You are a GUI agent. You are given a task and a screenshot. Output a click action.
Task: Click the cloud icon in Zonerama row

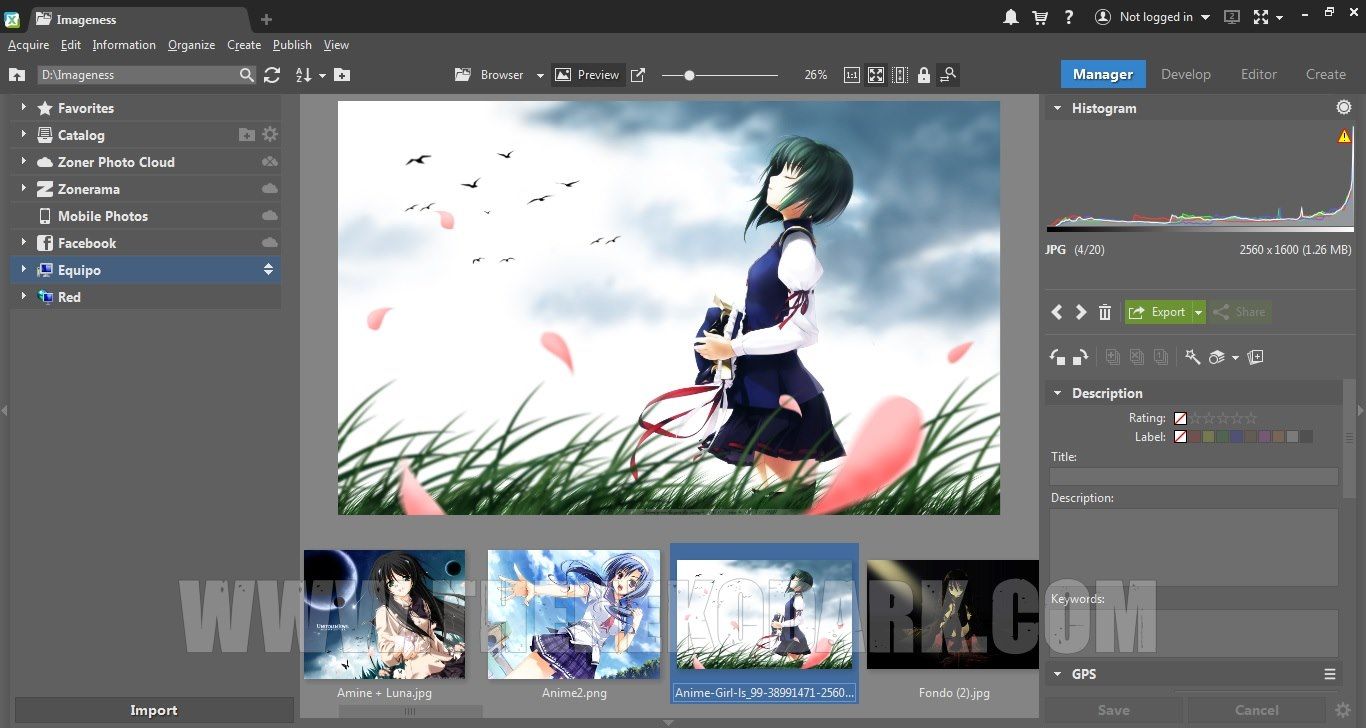270,189
